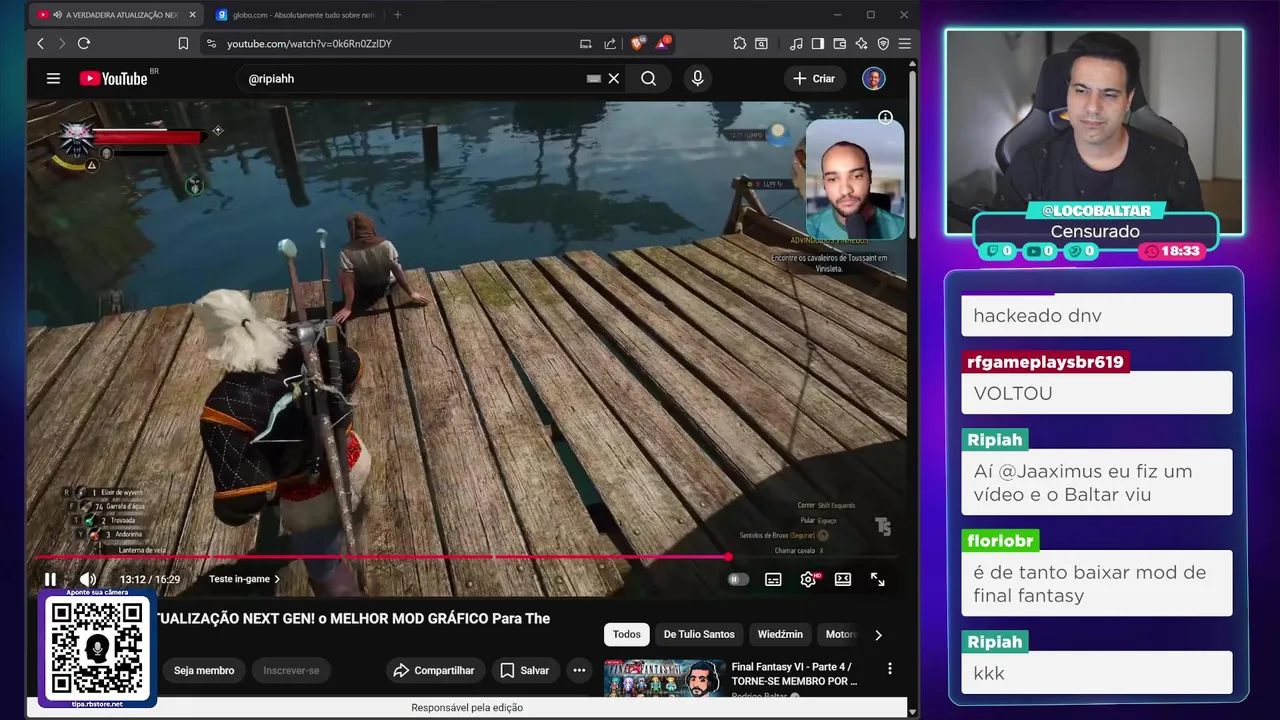Image resolution: width=1280 pixels, height=720 pixels.
Task: Mute the video volume
Action: coord(88,579)
